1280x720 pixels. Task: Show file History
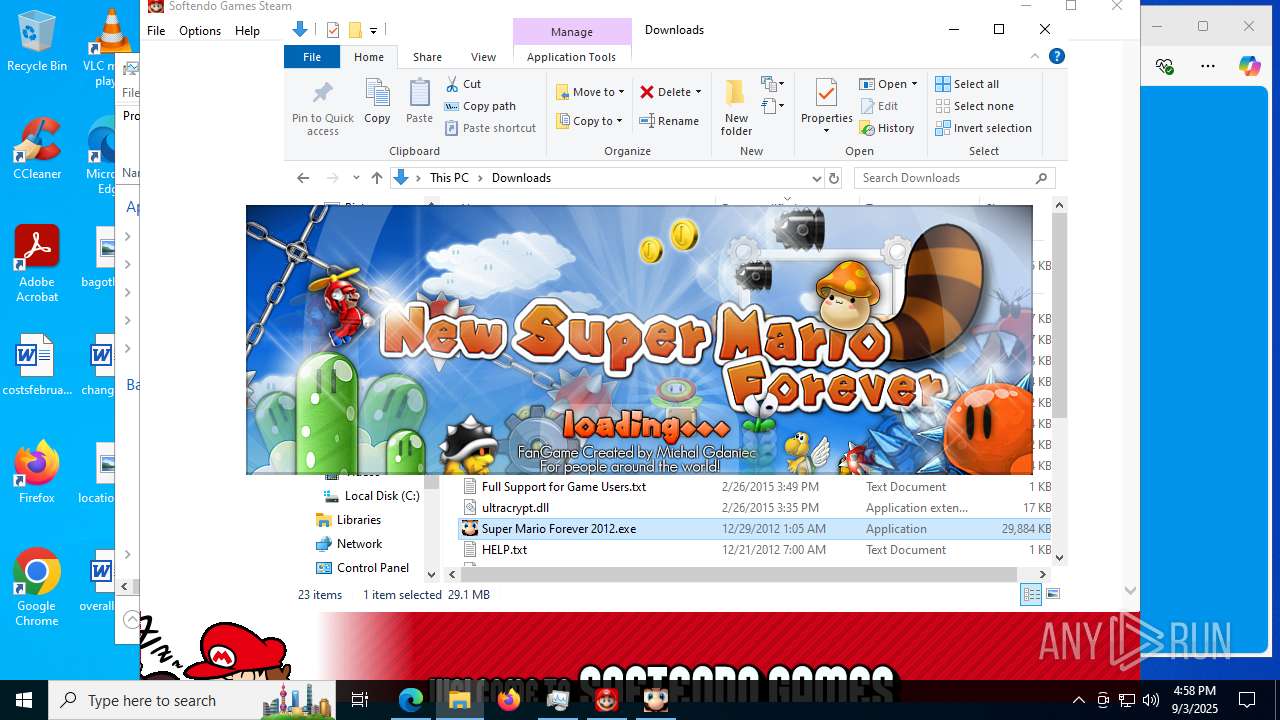coord(887,128)
